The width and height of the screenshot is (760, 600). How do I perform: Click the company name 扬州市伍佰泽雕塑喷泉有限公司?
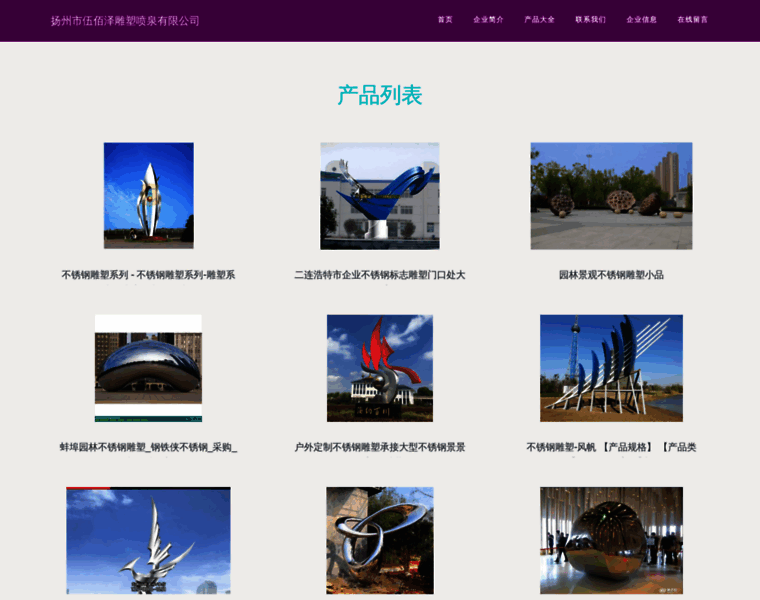point(125,21)
